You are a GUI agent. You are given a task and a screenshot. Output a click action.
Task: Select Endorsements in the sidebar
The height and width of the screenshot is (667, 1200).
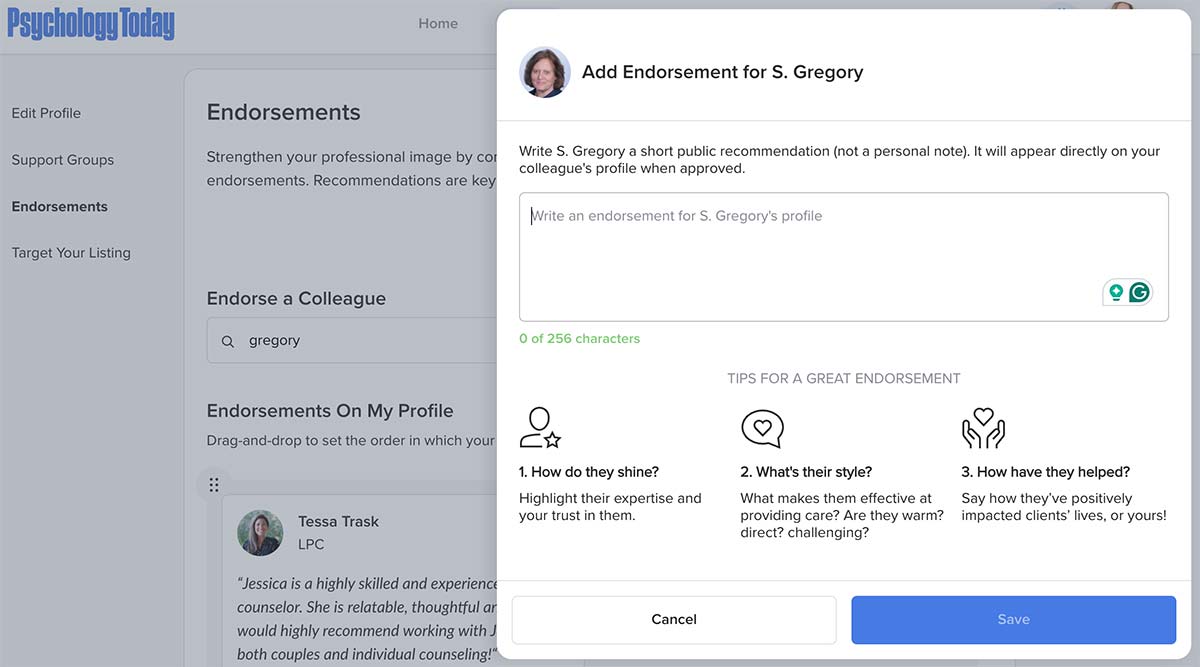click(x=59, y=206)
